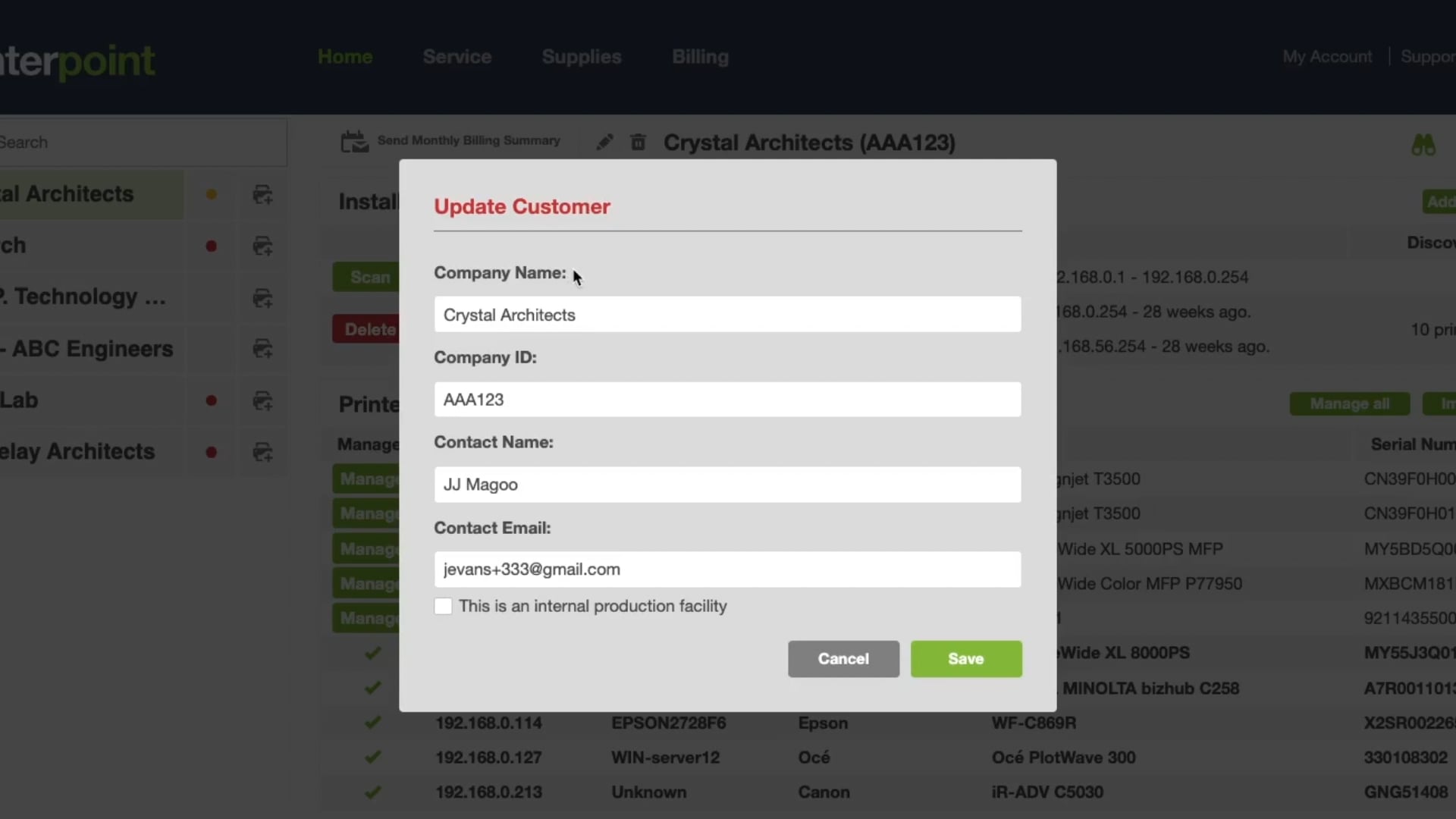Check the internal production facility checkbox
Screen dimensions: 1456x819
[x=444, y=607]
